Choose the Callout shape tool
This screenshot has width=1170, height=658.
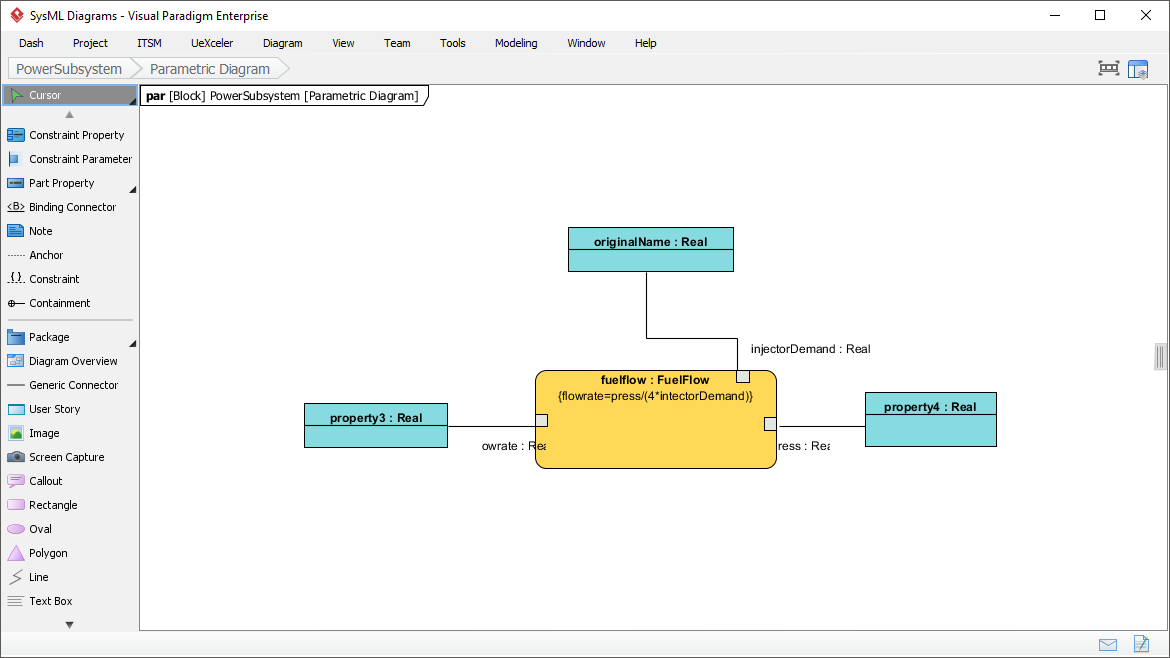[46, 481]
